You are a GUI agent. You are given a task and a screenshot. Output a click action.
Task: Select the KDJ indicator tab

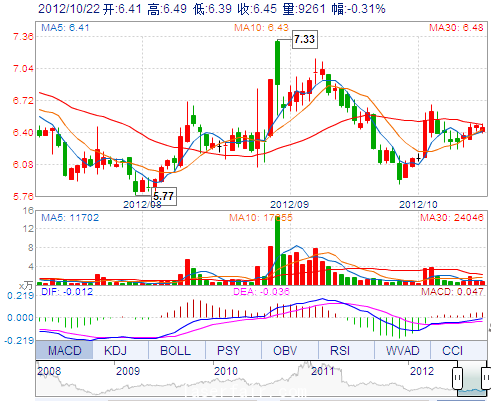click(x=115, y=350)
